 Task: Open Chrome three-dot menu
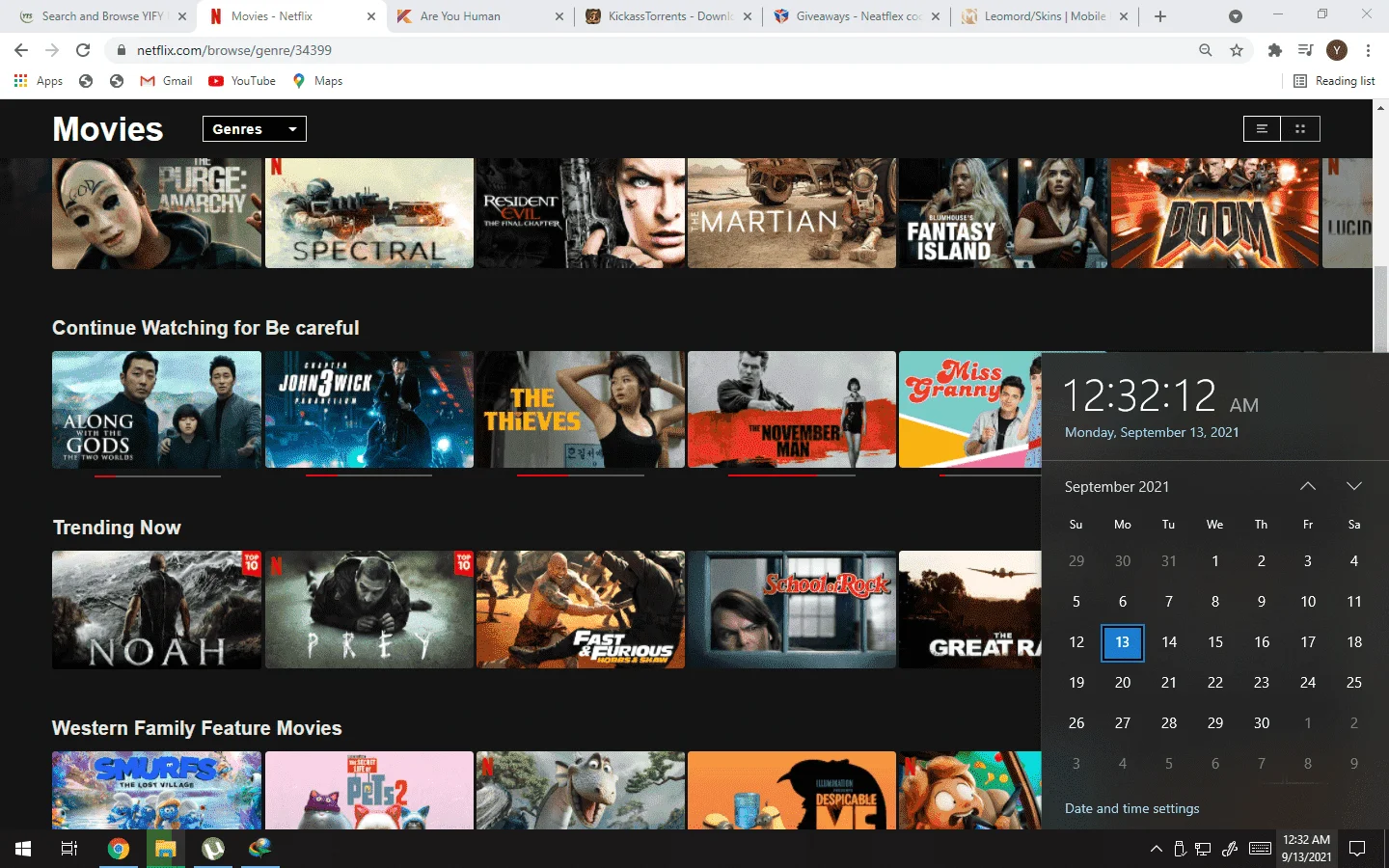coord(1368,50)
